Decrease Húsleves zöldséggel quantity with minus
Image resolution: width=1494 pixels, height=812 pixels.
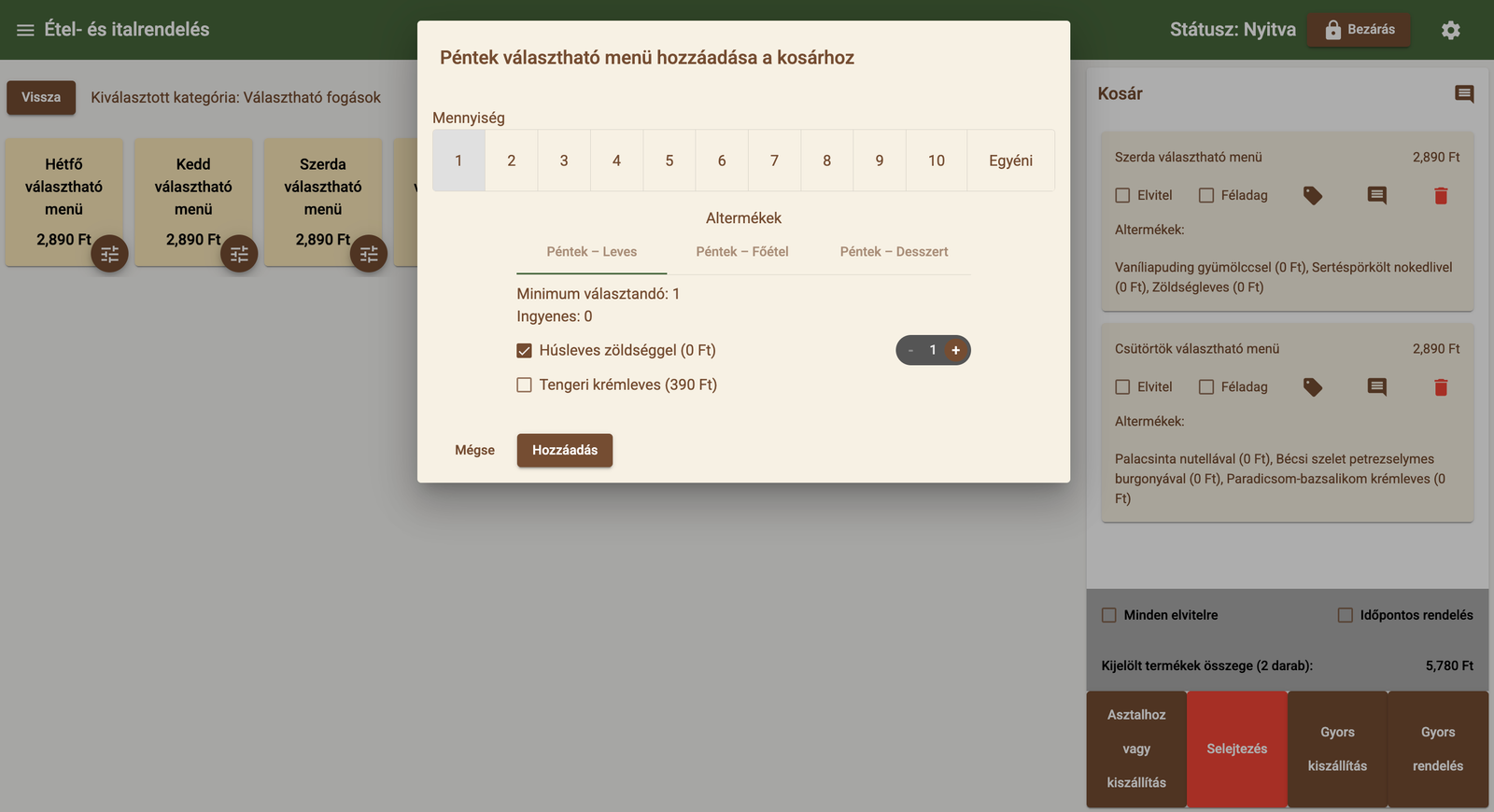point(910,350)
